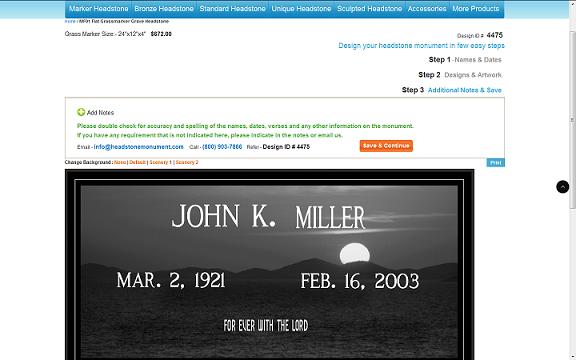Click the Save & Continue button
Viewport: 576px width, 360px height.
click(386, 146)
